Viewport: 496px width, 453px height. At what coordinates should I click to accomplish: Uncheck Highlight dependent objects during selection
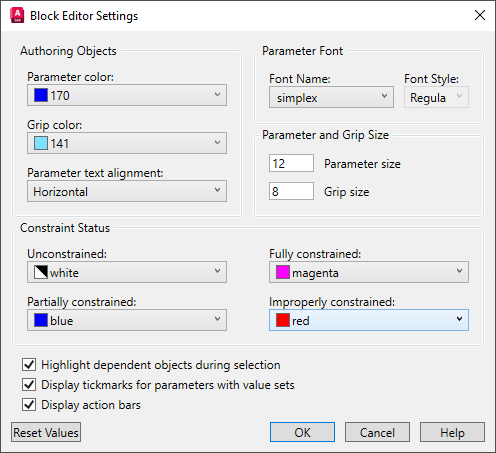[x=29, y=365]
